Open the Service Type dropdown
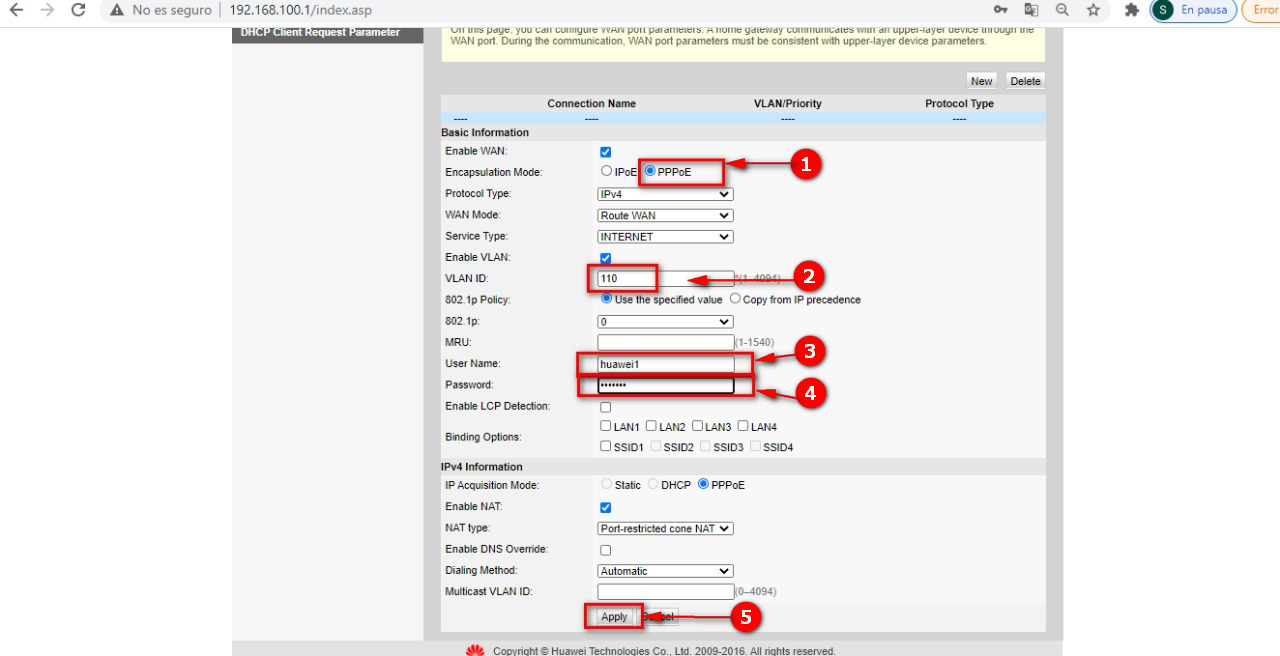 pos(665,237)
